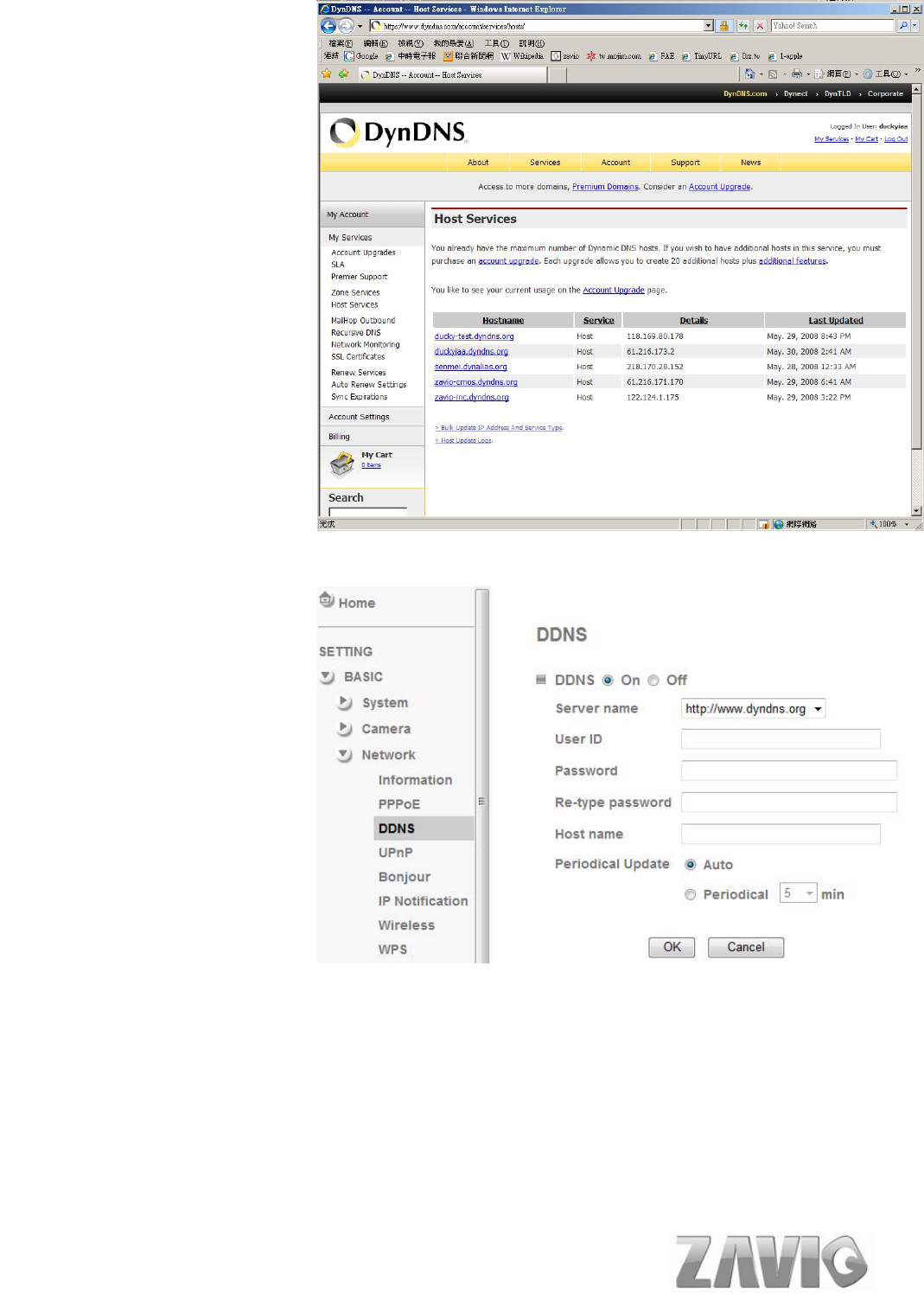Click the RSS feeds icon in IE toolbar

click(773, 74)
